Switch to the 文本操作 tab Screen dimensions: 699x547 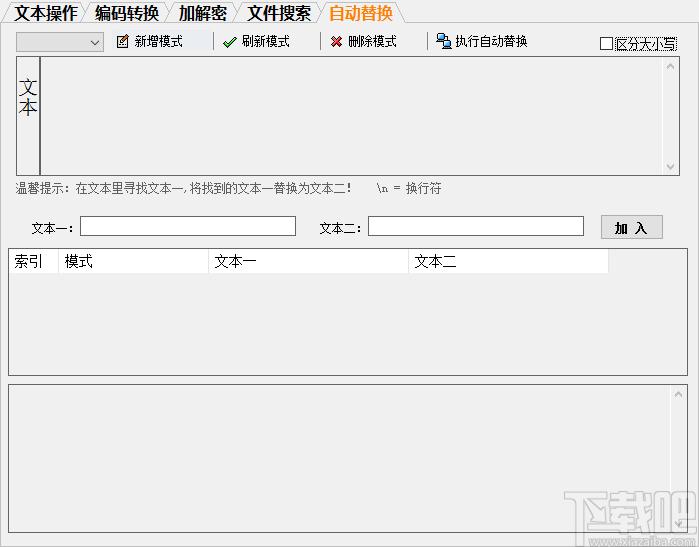coord(46,13)
